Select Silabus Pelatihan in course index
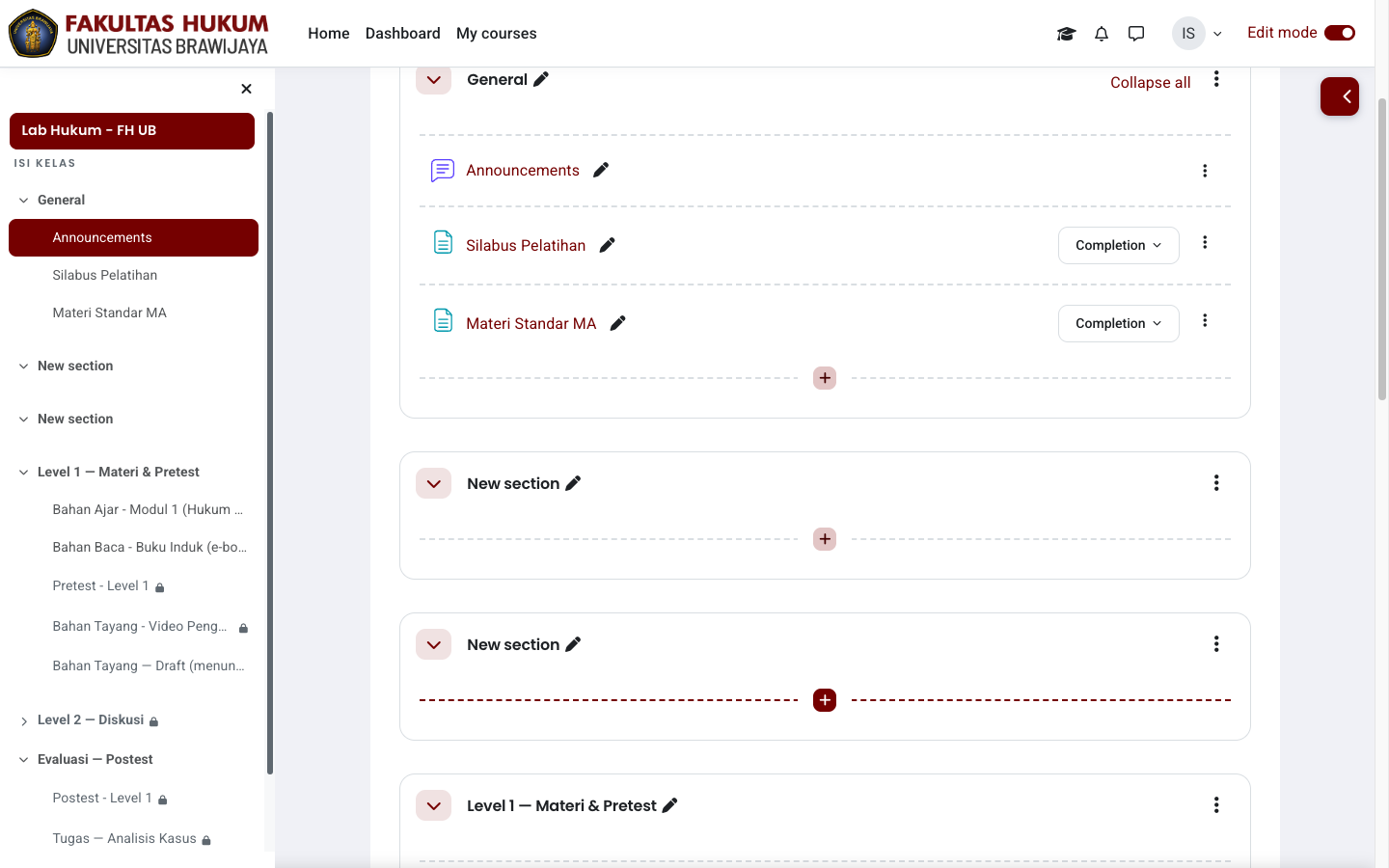The height and width of the screenshot is (868, 1389). coord(105,275)
